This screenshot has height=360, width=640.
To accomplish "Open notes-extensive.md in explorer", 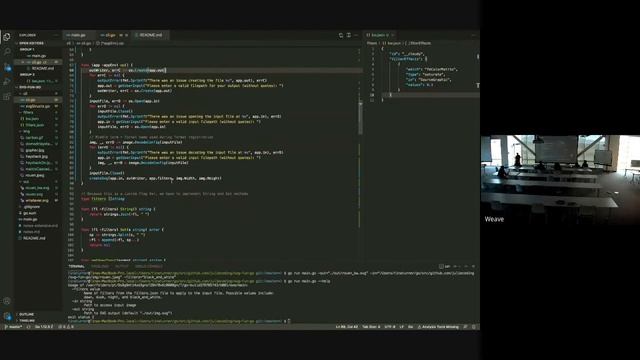I will [x=38, y=226].
